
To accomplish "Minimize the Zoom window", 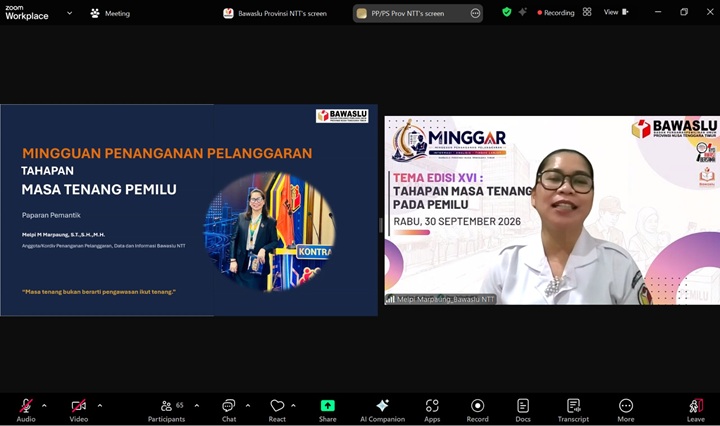I will [658, 12].
